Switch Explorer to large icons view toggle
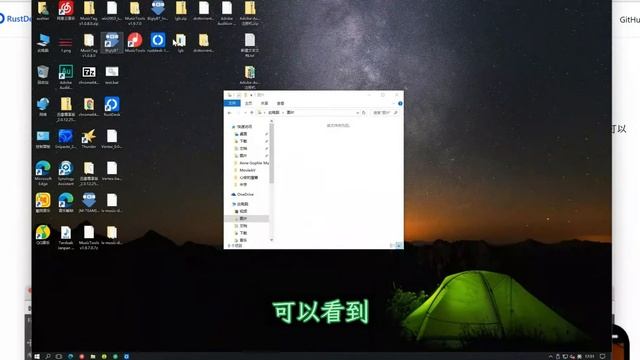 pos(399,245)
